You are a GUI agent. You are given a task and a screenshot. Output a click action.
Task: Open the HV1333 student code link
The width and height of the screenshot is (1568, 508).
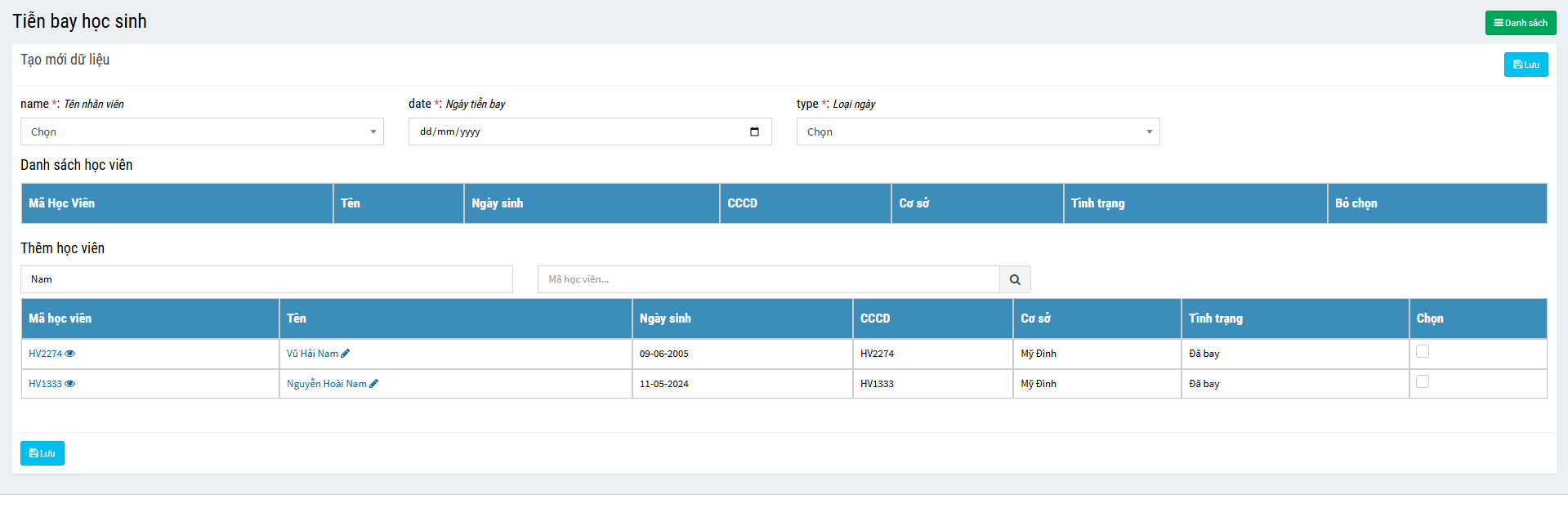(x=45, y=384)
